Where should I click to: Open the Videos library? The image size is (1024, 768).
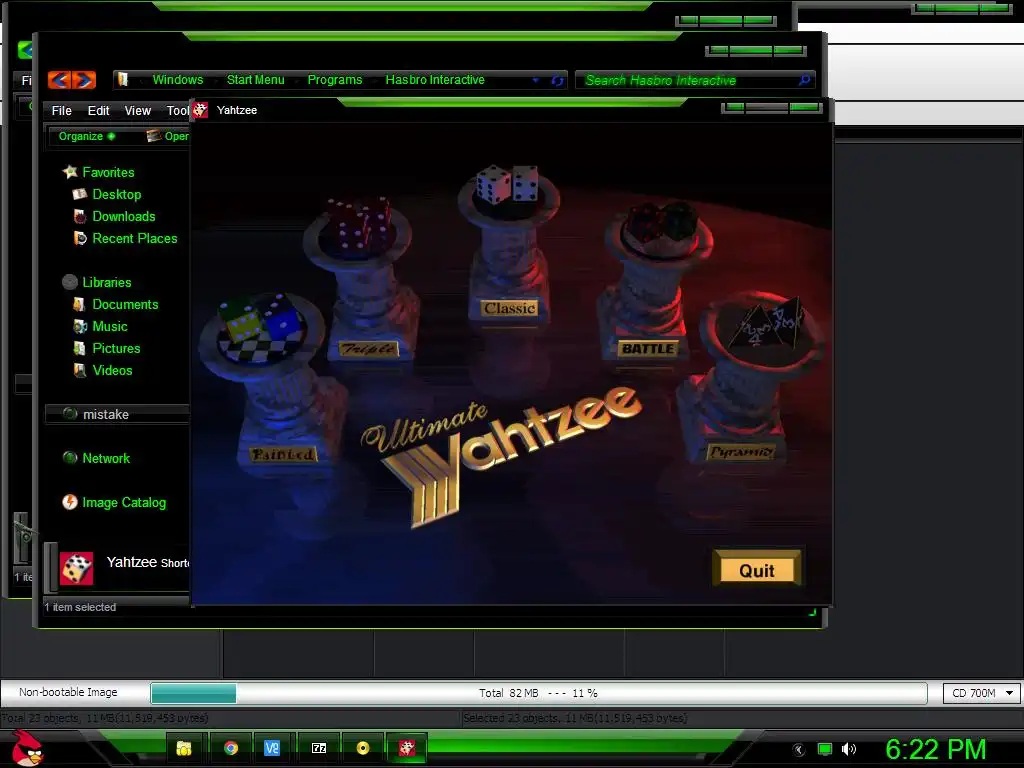click(x=112, y=370)
